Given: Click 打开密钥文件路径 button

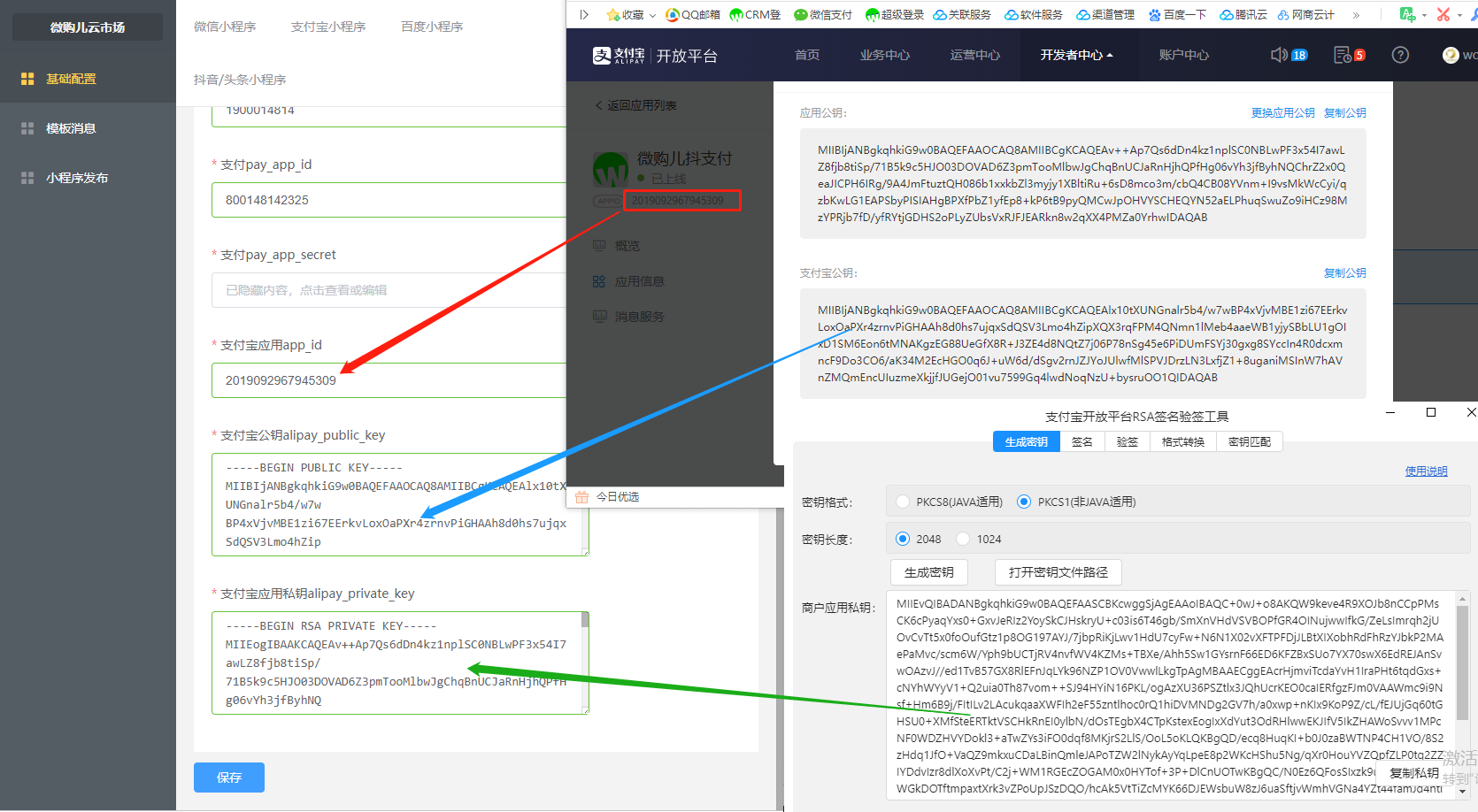Looking at the screenshot, I should pyautogui.click(x=1058, y=572).
